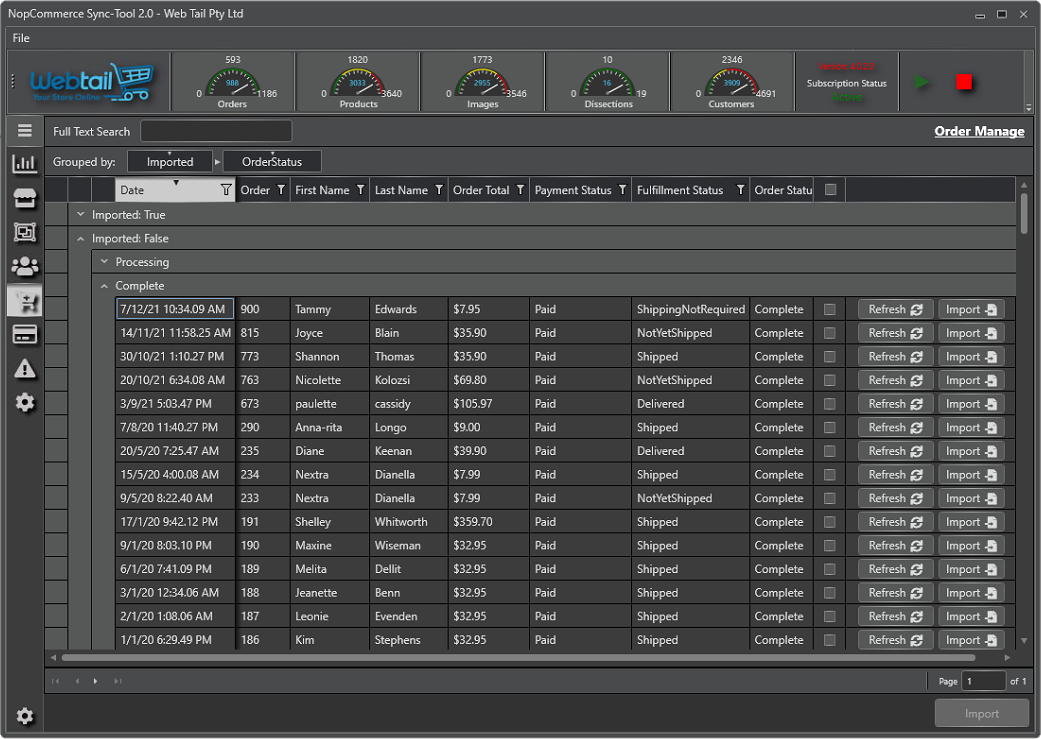The image size is (1041, 739).
Task: Expand the toolbar overflow arrow
Action: [x=1028, y=107]
